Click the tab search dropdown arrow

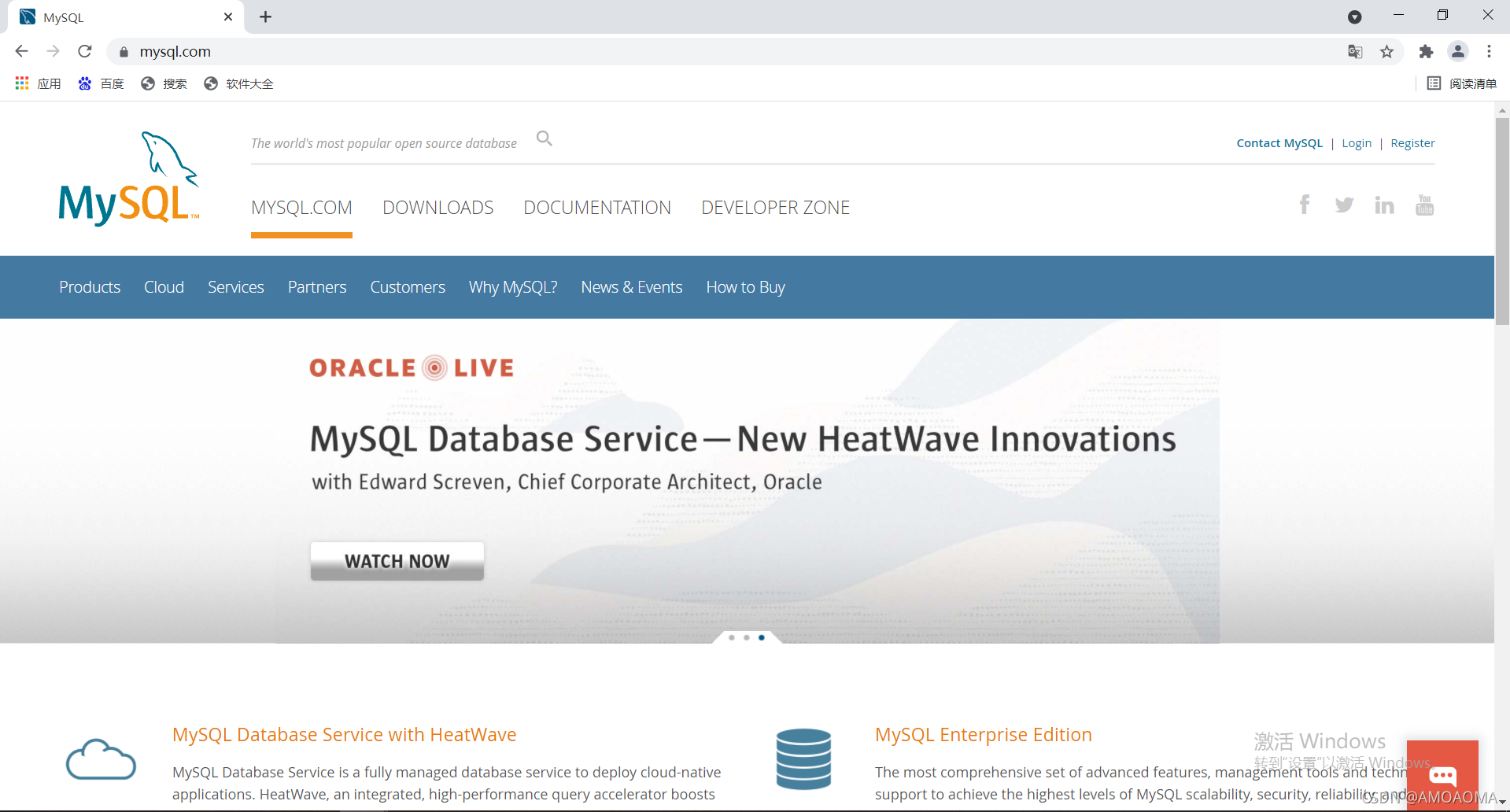pyautogui.click(x=1355, y=17)
